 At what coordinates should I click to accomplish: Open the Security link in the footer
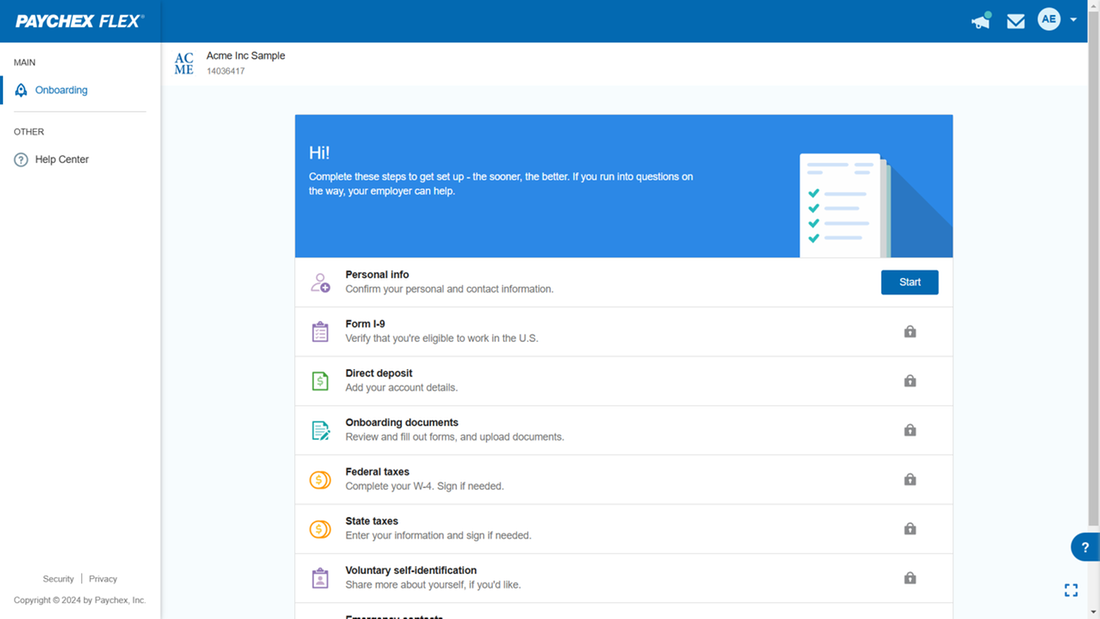pyautogui.click(x=58, y=579)
